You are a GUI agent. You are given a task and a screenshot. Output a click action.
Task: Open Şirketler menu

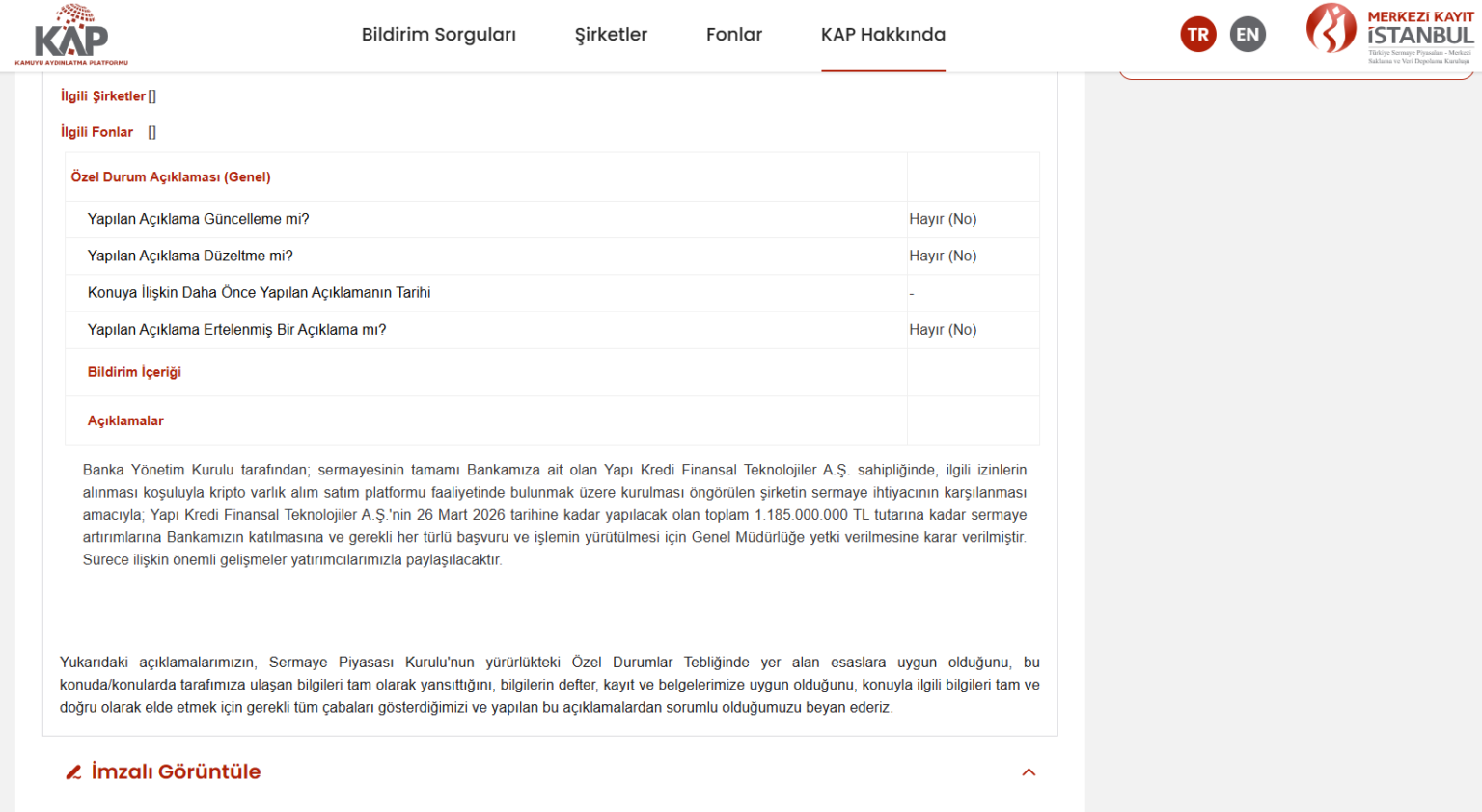click(611, 35)
